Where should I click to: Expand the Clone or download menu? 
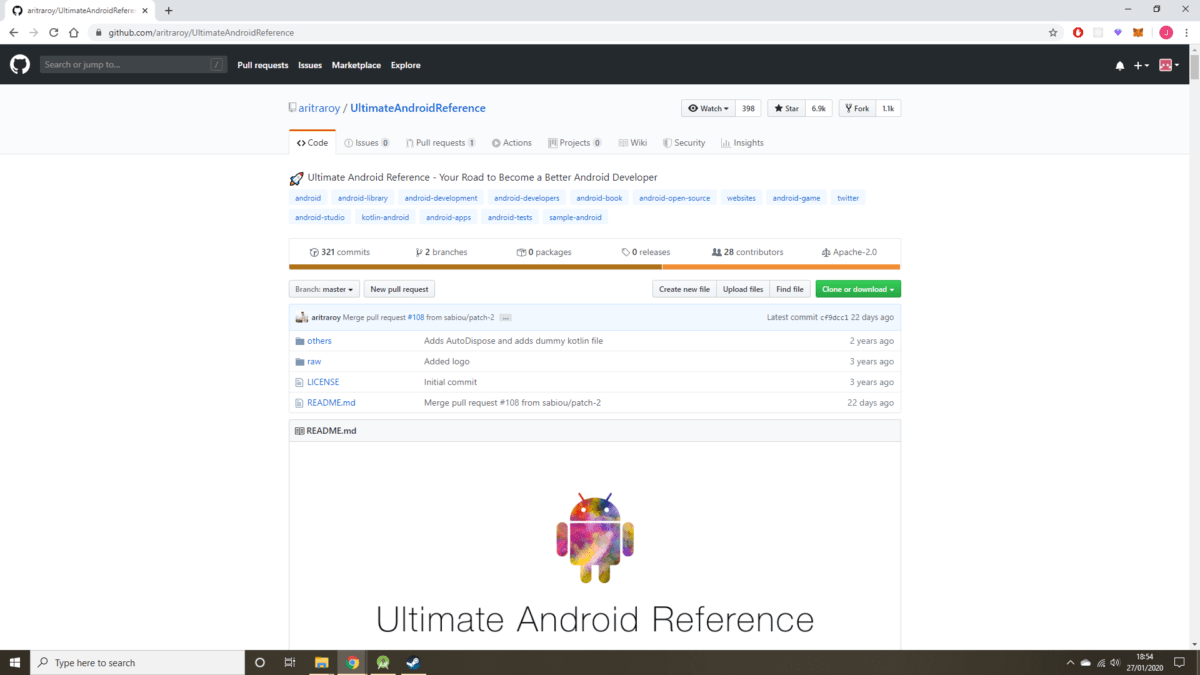[858, 288]
